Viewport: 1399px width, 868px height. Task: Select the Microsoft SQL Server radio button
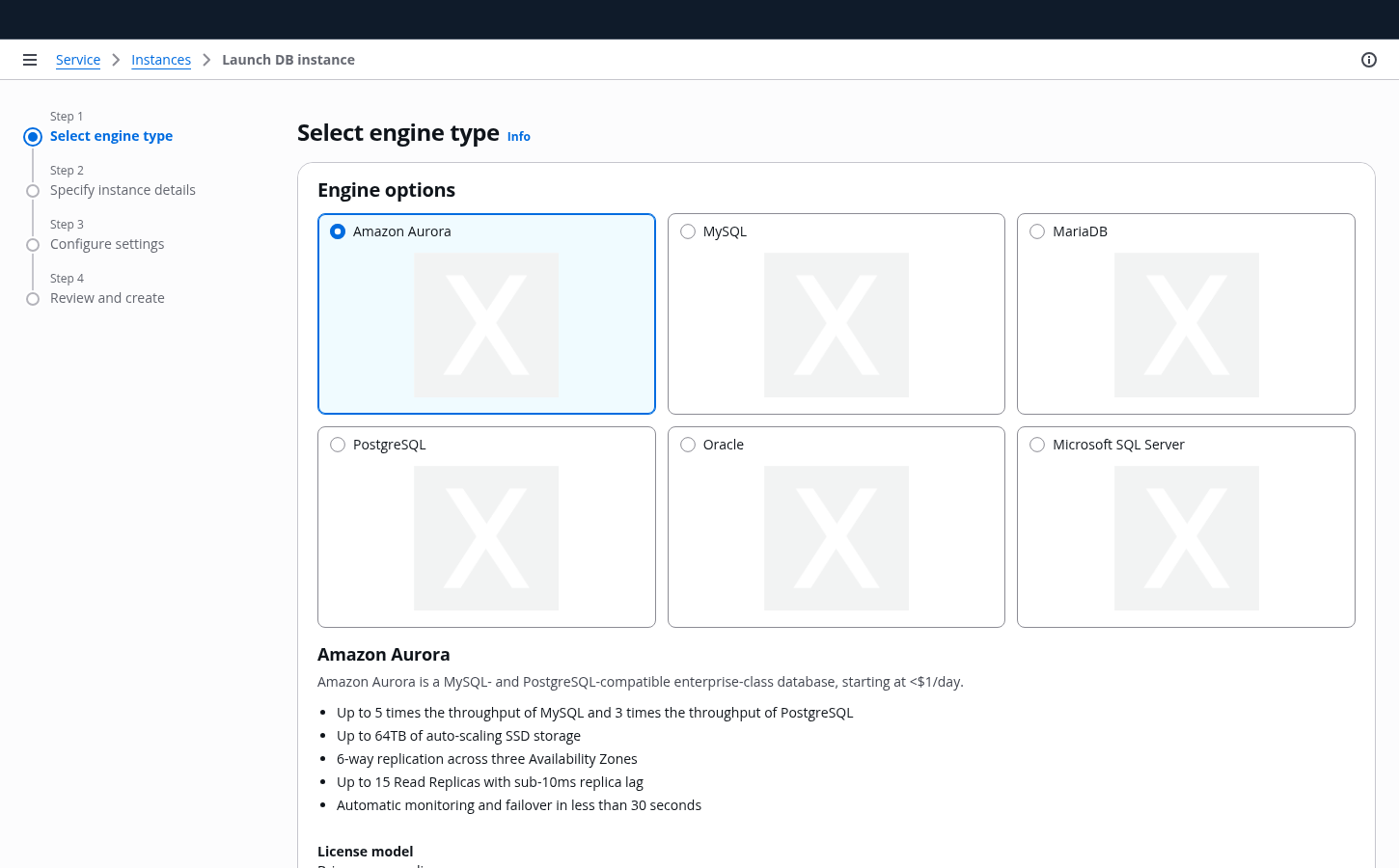1037,445
